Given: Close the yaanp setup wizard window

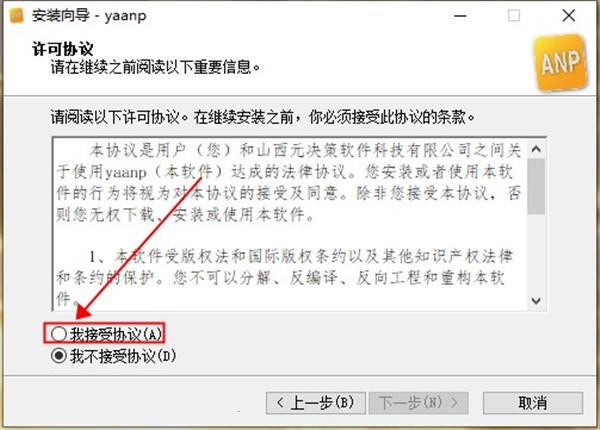Looking at the screenshot, I should click(569, 16).
